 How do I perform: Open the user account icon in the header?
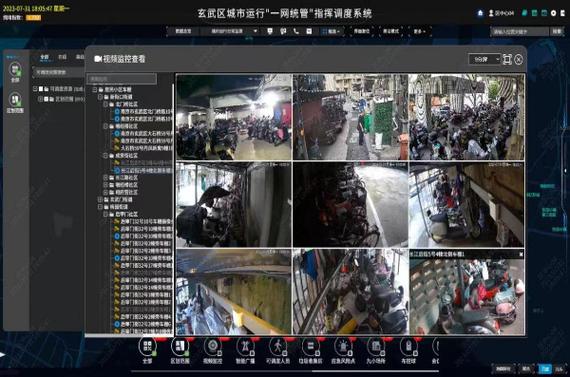491,13
